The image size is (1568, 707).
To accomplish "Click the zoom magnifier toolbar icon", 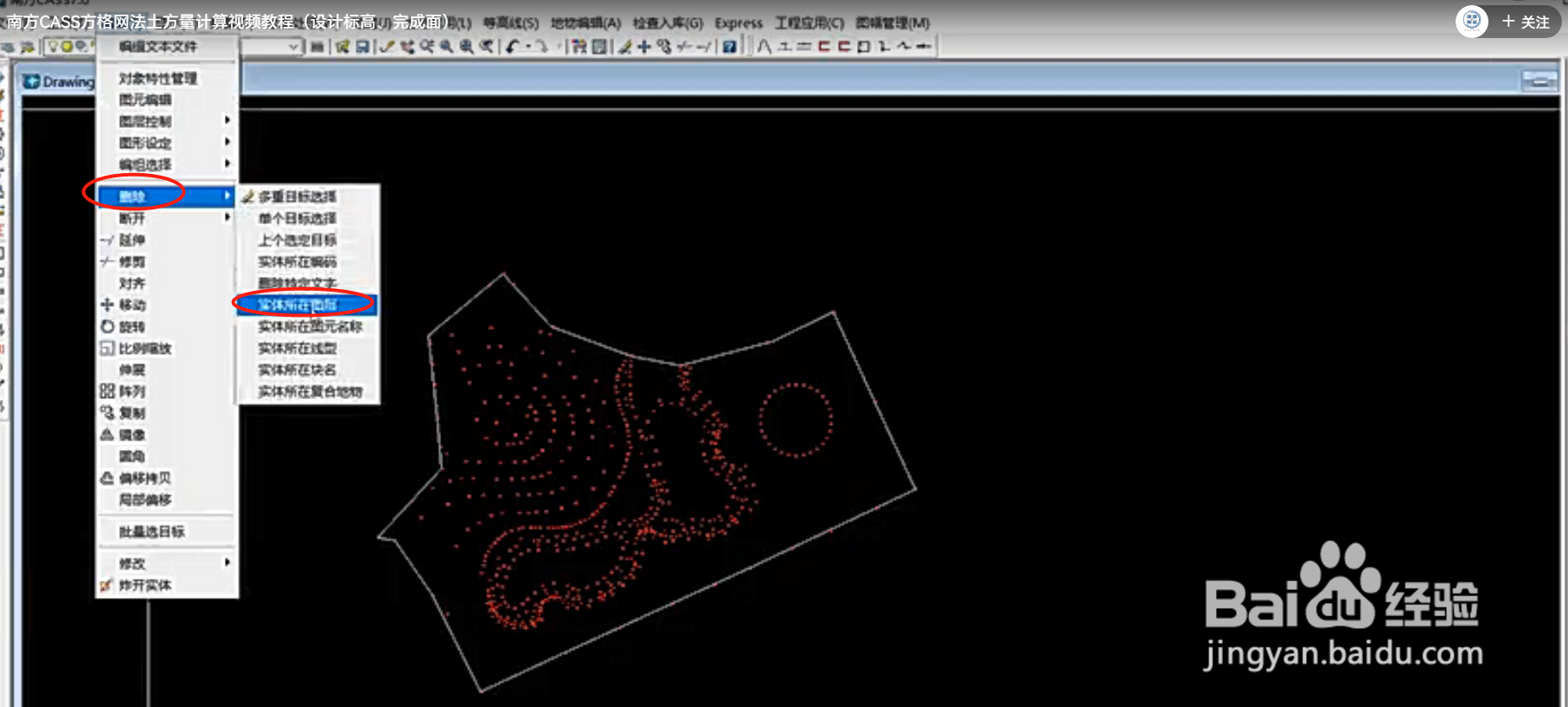I will click(x=446, y=47).
